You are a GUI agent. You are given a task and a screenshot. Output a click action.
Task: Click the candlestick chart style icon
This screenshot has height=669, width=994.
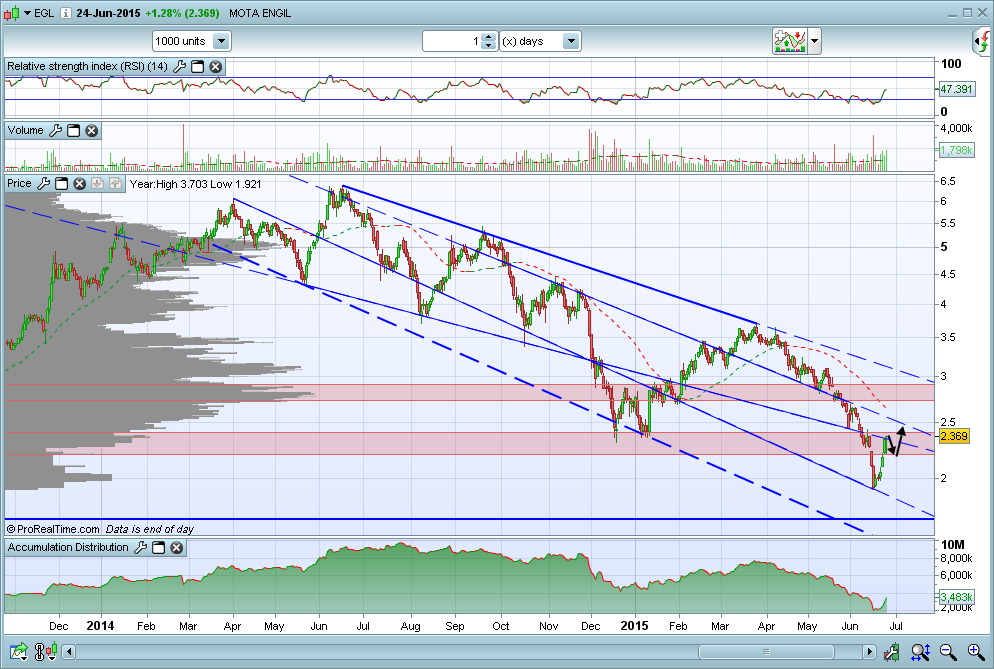pos(12,13)
